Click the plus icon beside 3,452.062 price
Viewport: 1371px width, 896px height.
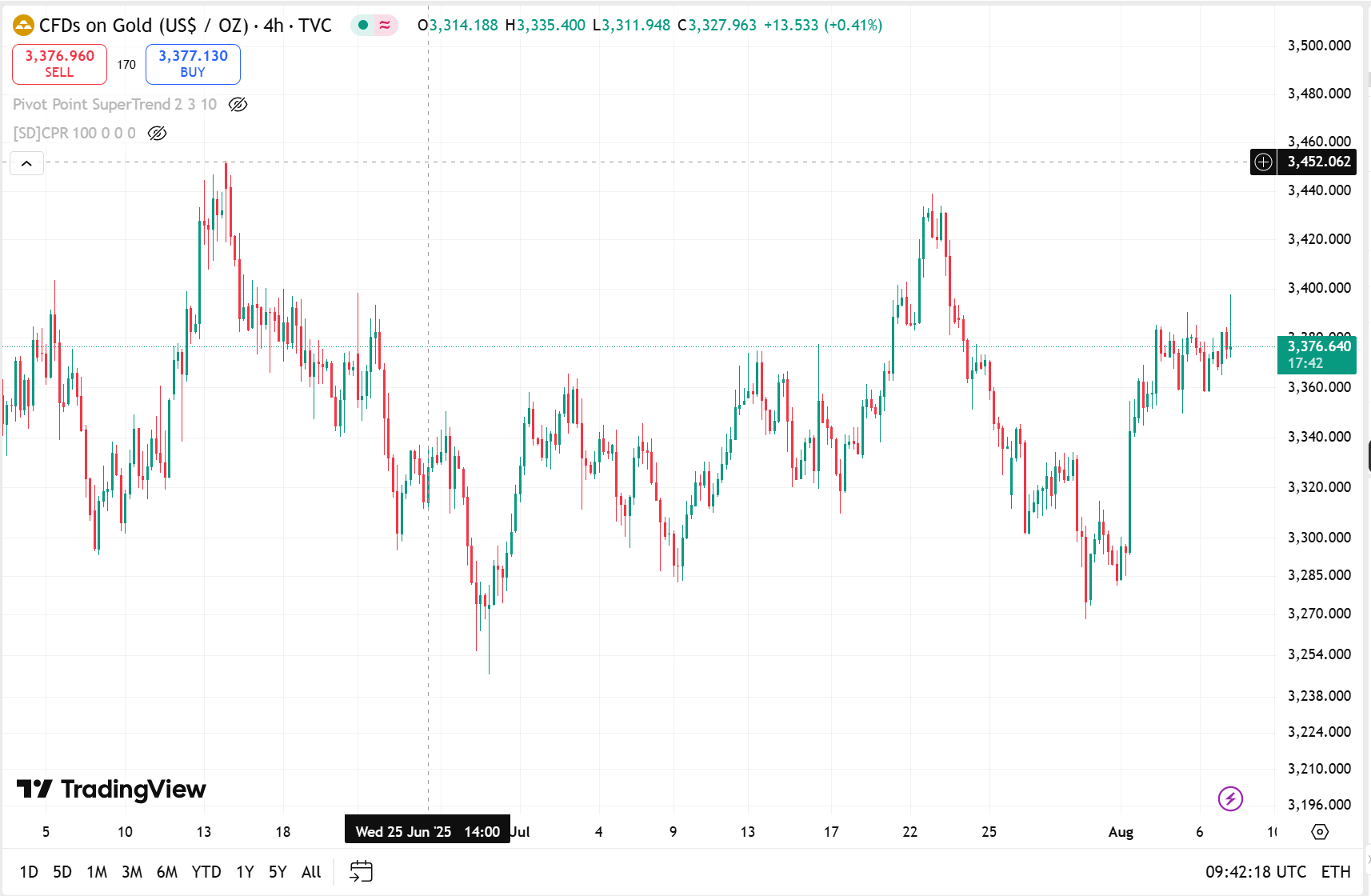[1263, 162]
